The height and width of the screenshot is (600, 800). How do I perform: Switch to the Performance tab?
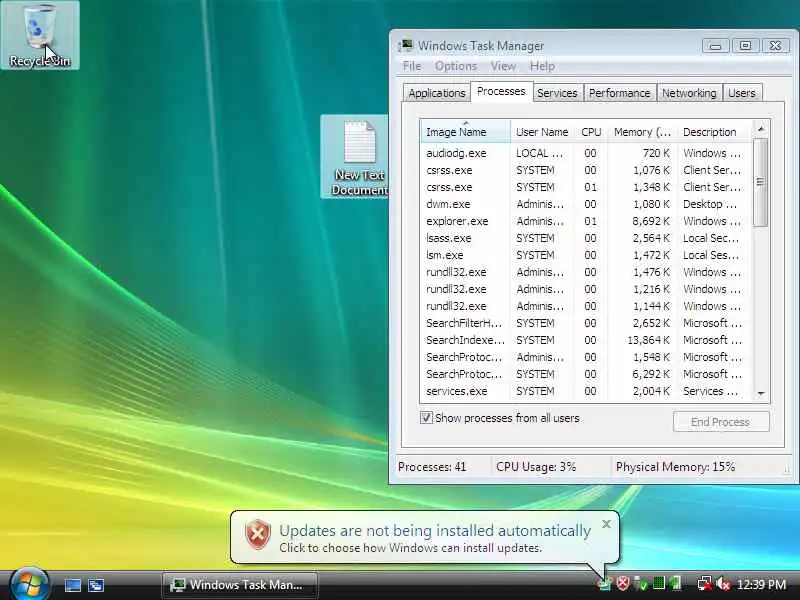[619, 93]
